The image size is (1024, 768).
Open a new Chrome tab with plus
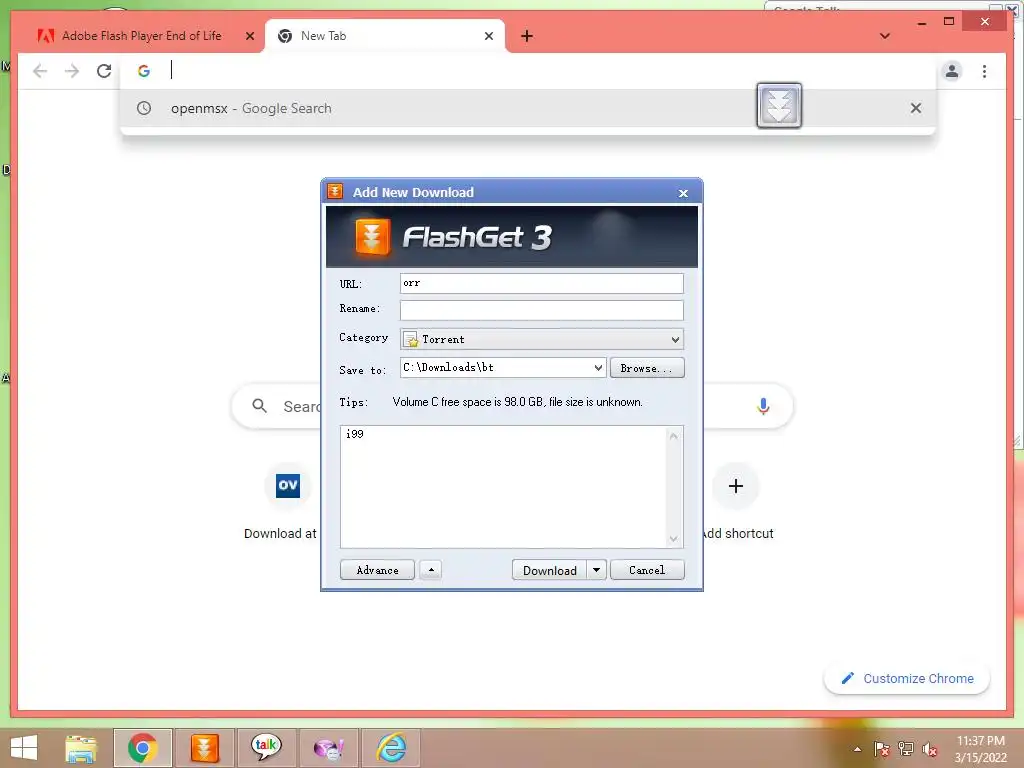coord(527,36)
